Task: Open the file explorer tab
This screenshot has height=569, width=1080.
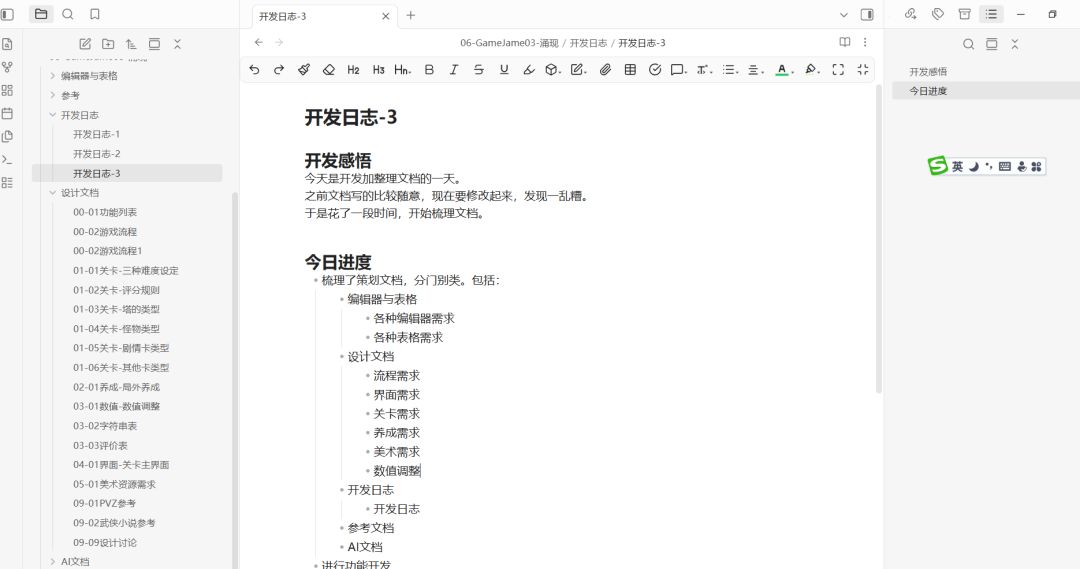Action: pos(41,14)
